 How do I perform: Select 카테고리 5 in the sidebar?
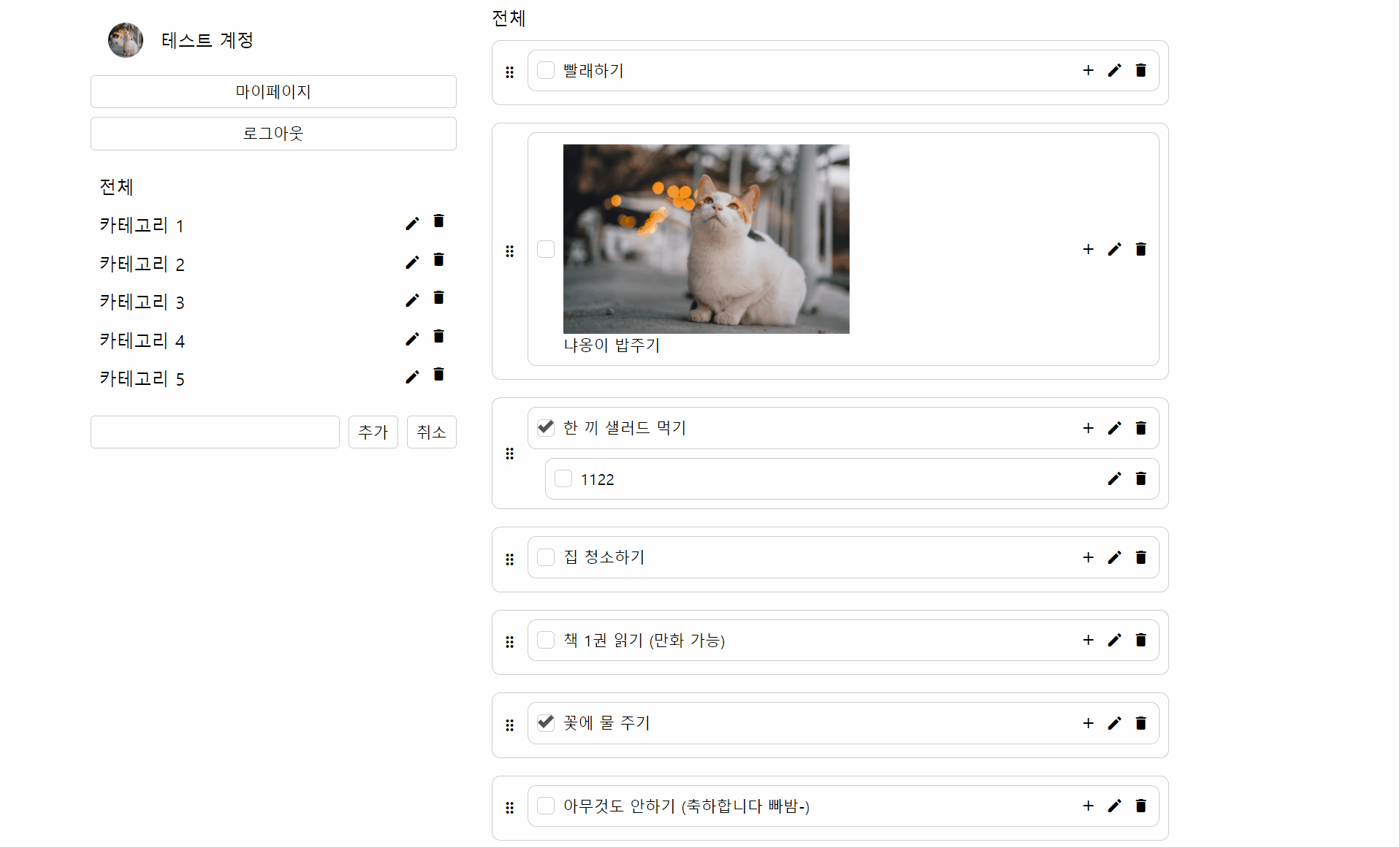click(x=142, y=378)
